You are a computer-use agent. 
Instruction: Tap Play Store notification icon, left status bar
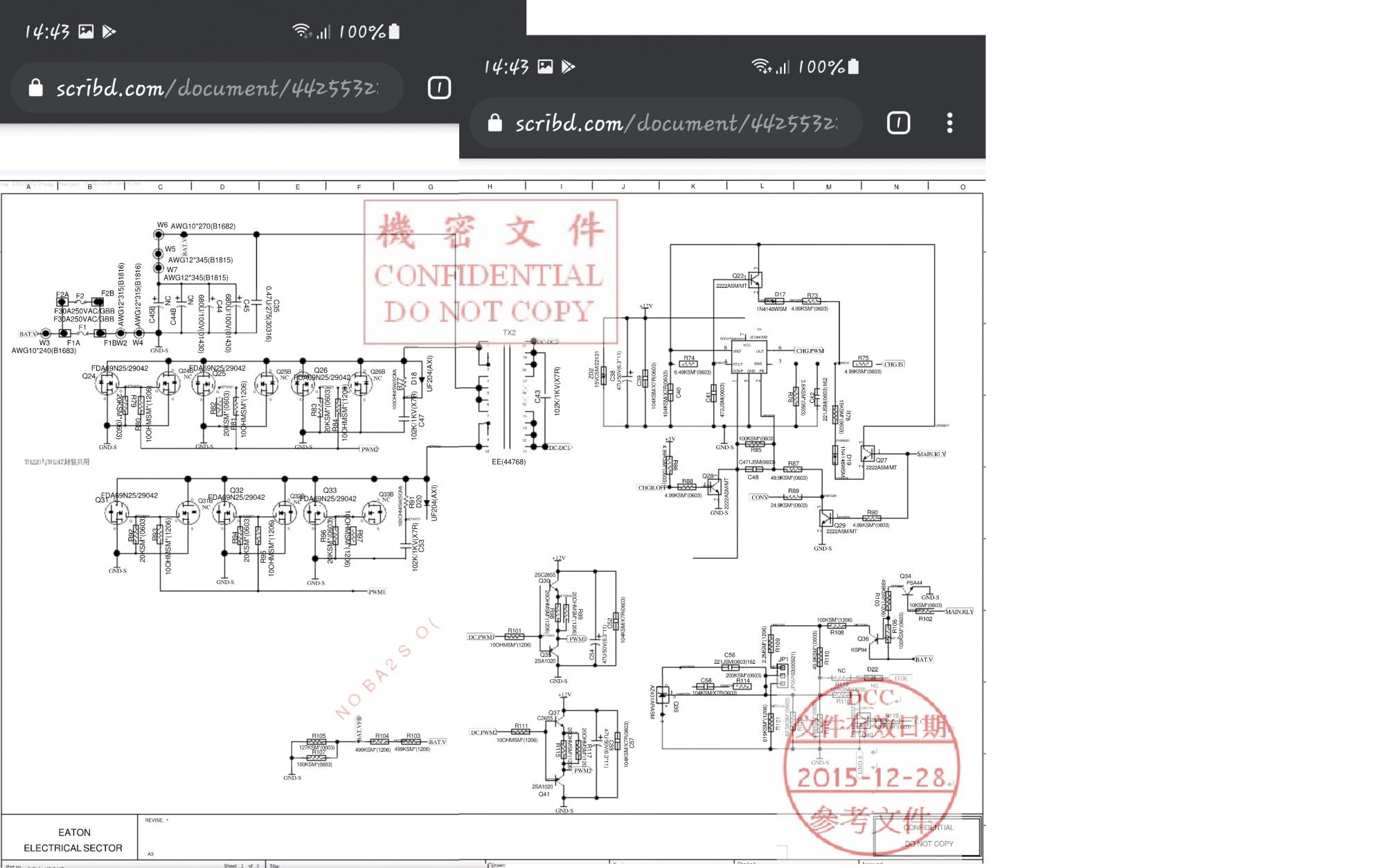pyautogui.click(x=109, y=31)
